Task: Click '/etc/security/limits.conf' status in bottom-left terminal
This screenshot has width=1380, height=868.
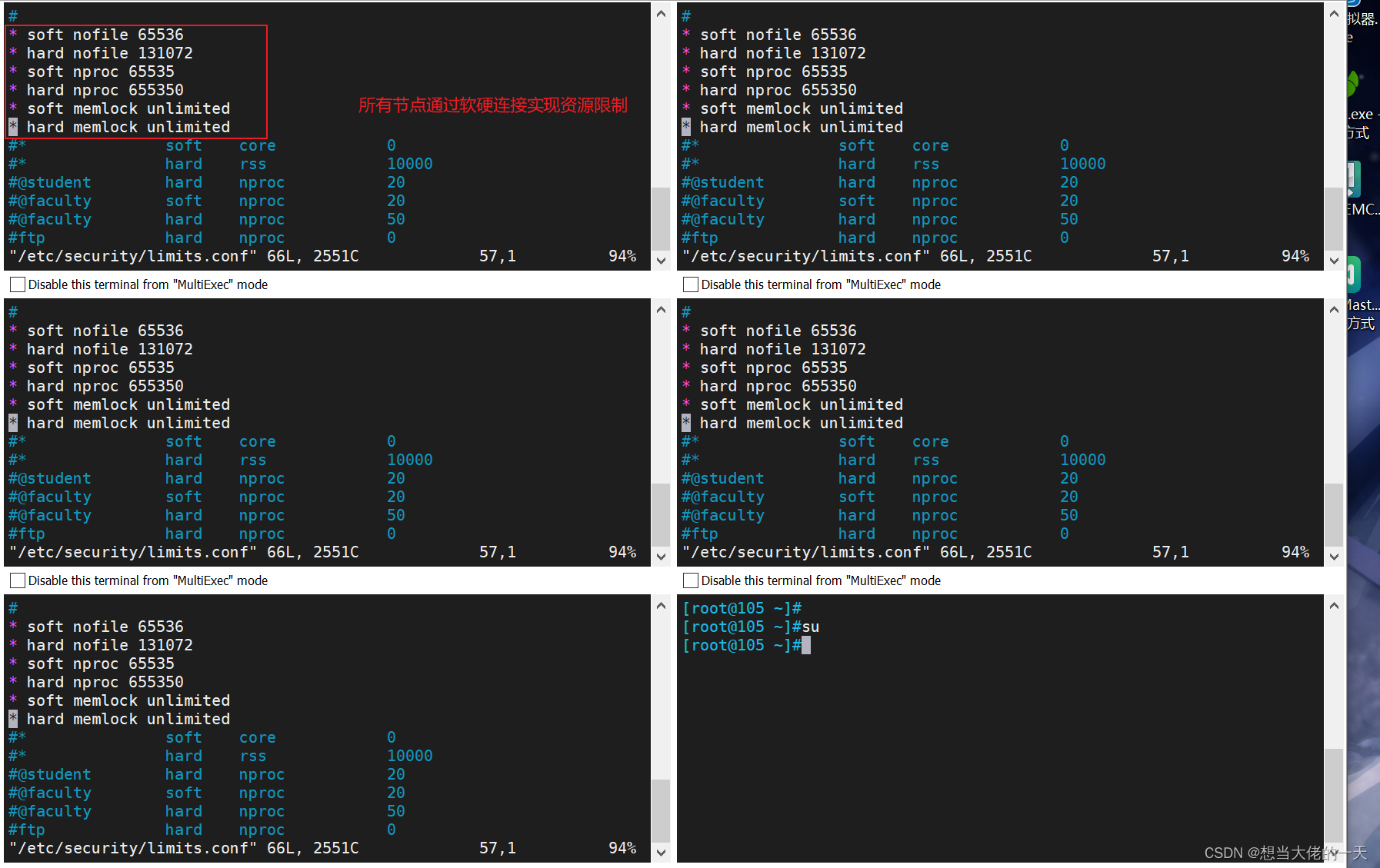Action: [x=132, y=848]
